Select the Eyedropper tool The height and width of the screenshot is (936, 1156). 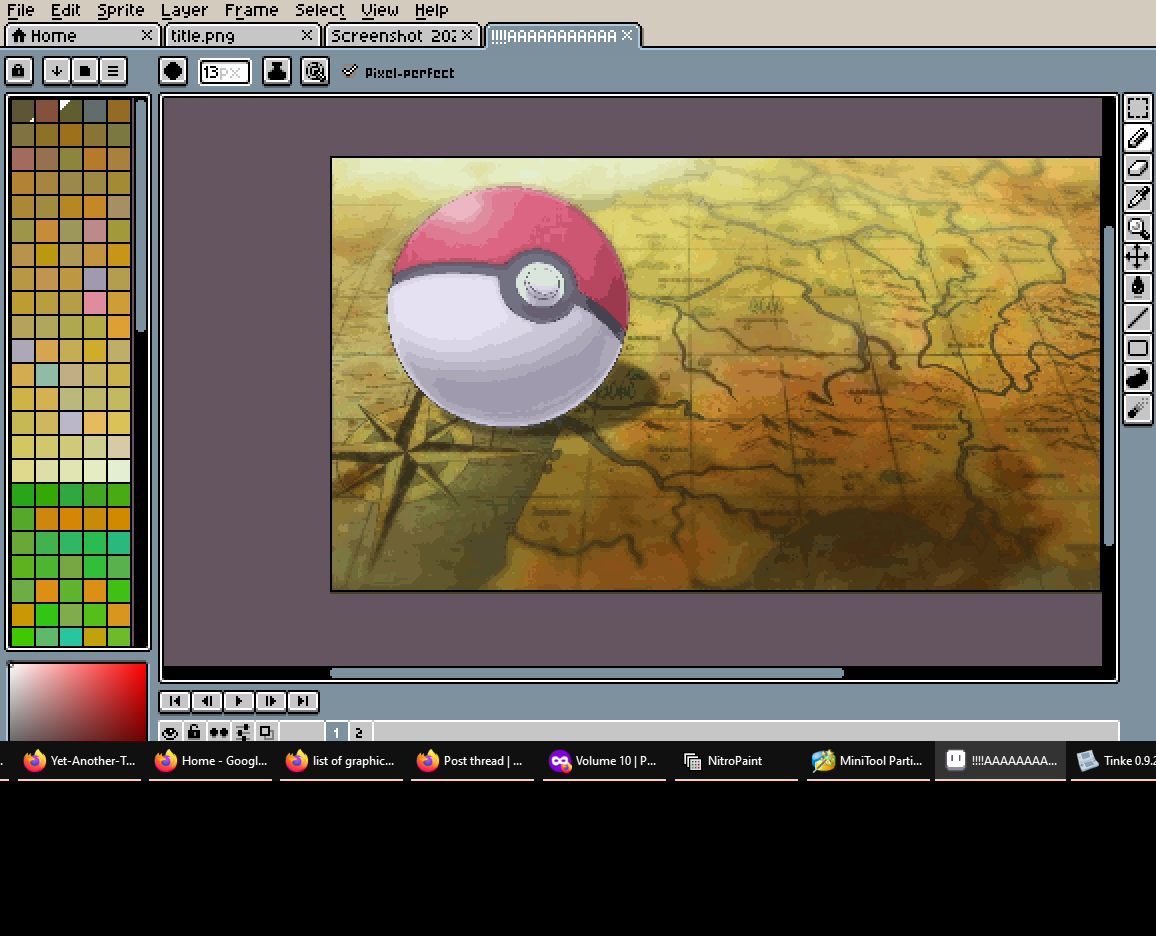click(x=1138, y=198)
